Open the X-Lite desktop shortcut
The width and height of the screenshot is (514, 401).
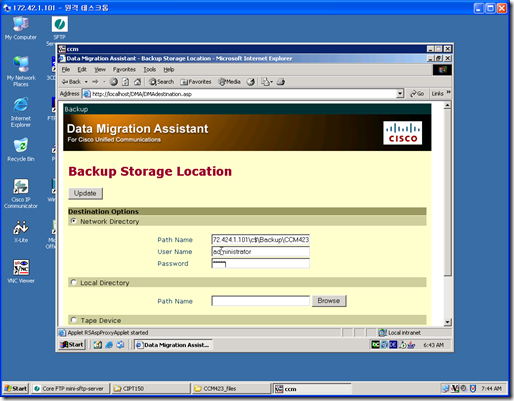pyautogui.click(x=21, y=231)
